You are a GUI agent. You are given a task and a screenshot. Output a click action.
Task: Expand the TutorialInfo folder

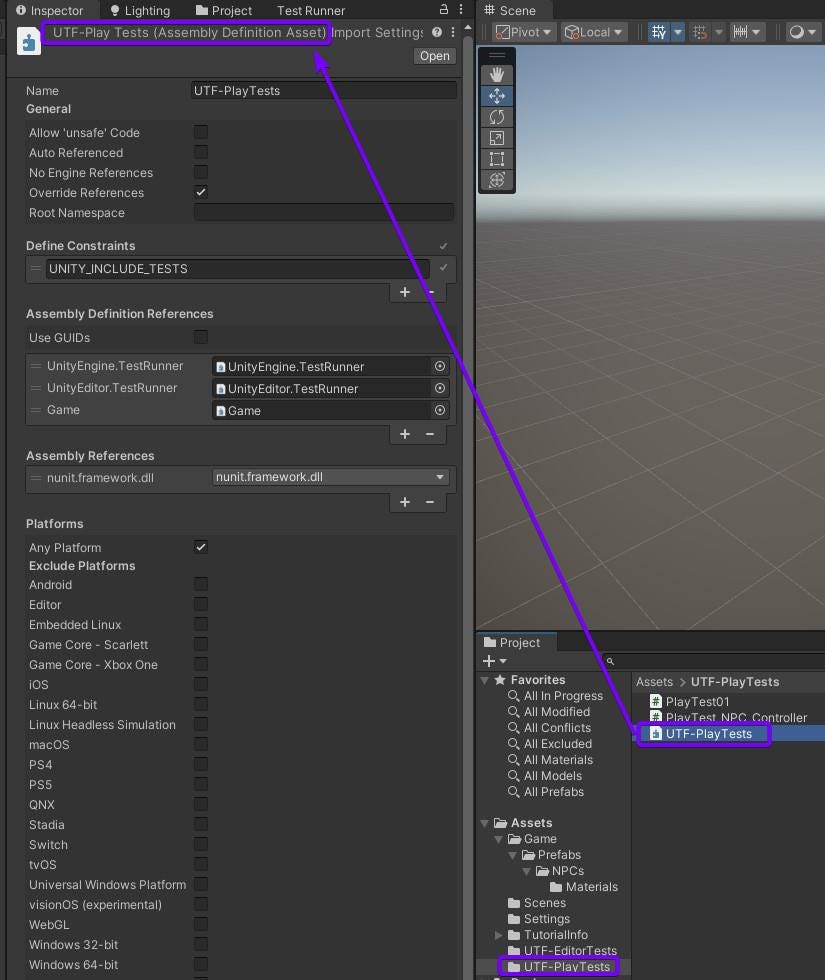tap(499, 935)
